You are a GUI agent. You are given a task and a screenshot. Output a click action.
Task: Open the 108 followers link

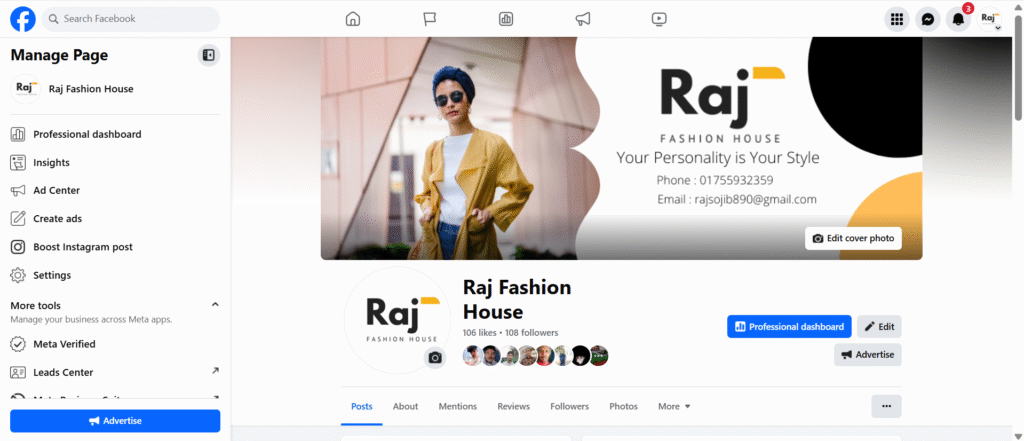coord(532,333)
